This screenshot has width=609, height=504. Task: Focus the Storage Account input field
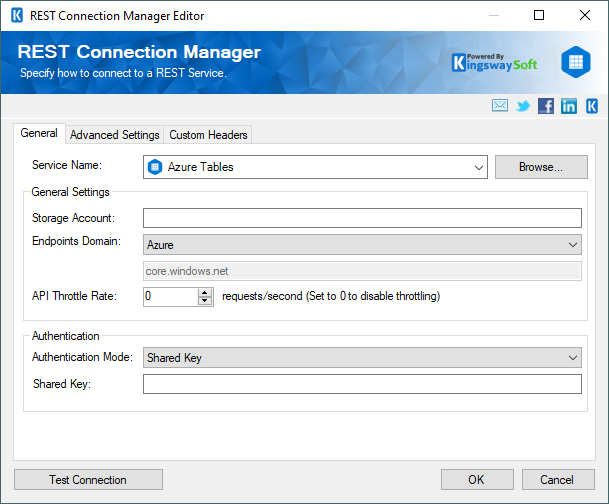(x=362, y=218)
